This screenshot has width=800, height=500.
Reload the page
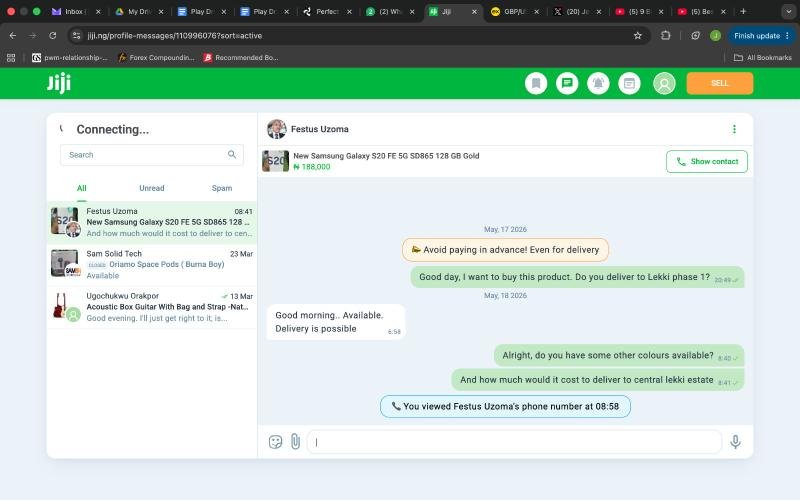pyautogui.click(x=53, y=35)
